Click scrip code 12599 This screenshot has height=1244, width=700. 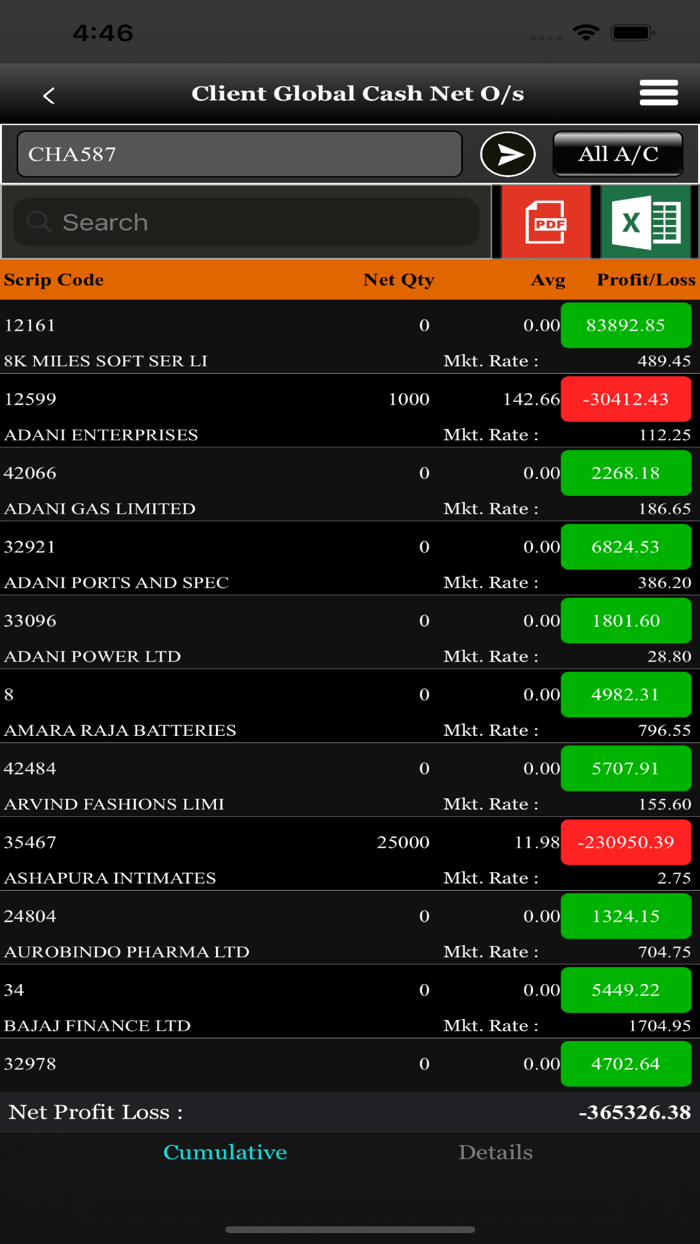[x=30, y=399]
